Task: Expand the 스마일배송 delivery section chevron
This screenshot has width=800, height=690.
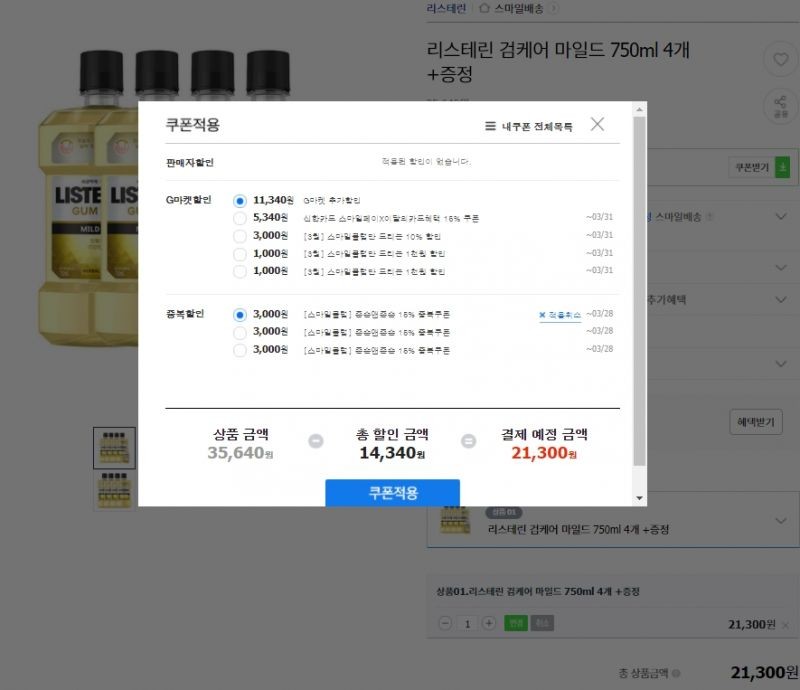Action: pos(781,216)
